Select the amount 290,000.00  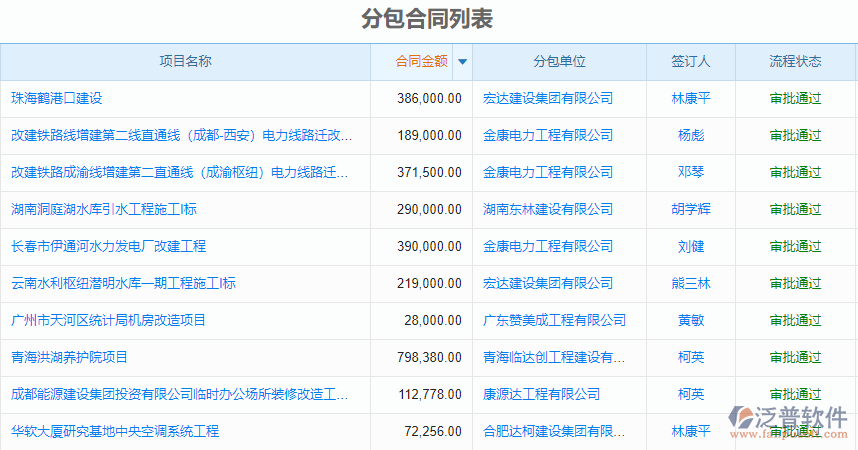(430, 209)
